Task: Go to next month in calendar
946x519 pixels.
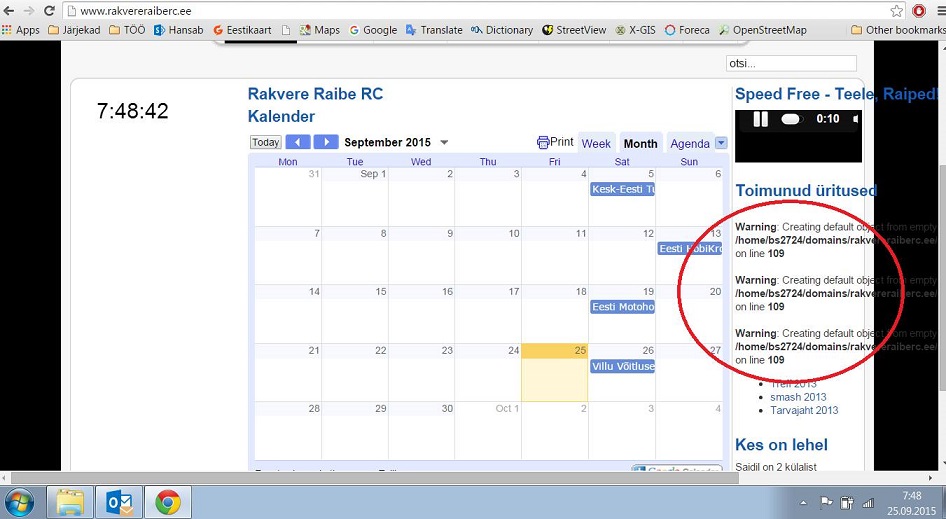Action: pyautogui.click(x=326, y=142)
